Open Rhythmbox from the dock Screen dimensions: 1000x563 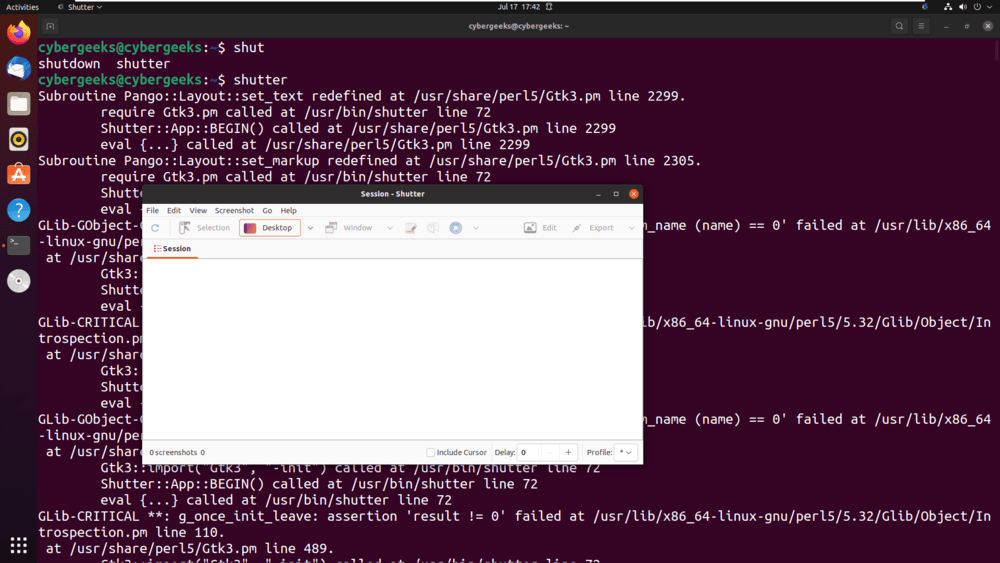tap(18, 139)
